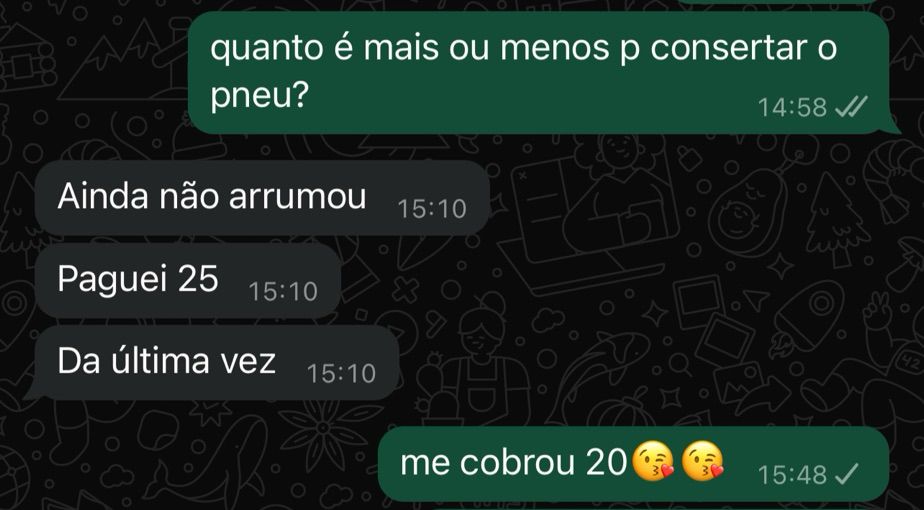
Task: Tap the double check mark on 14:58 message
Action: (852, 107)
